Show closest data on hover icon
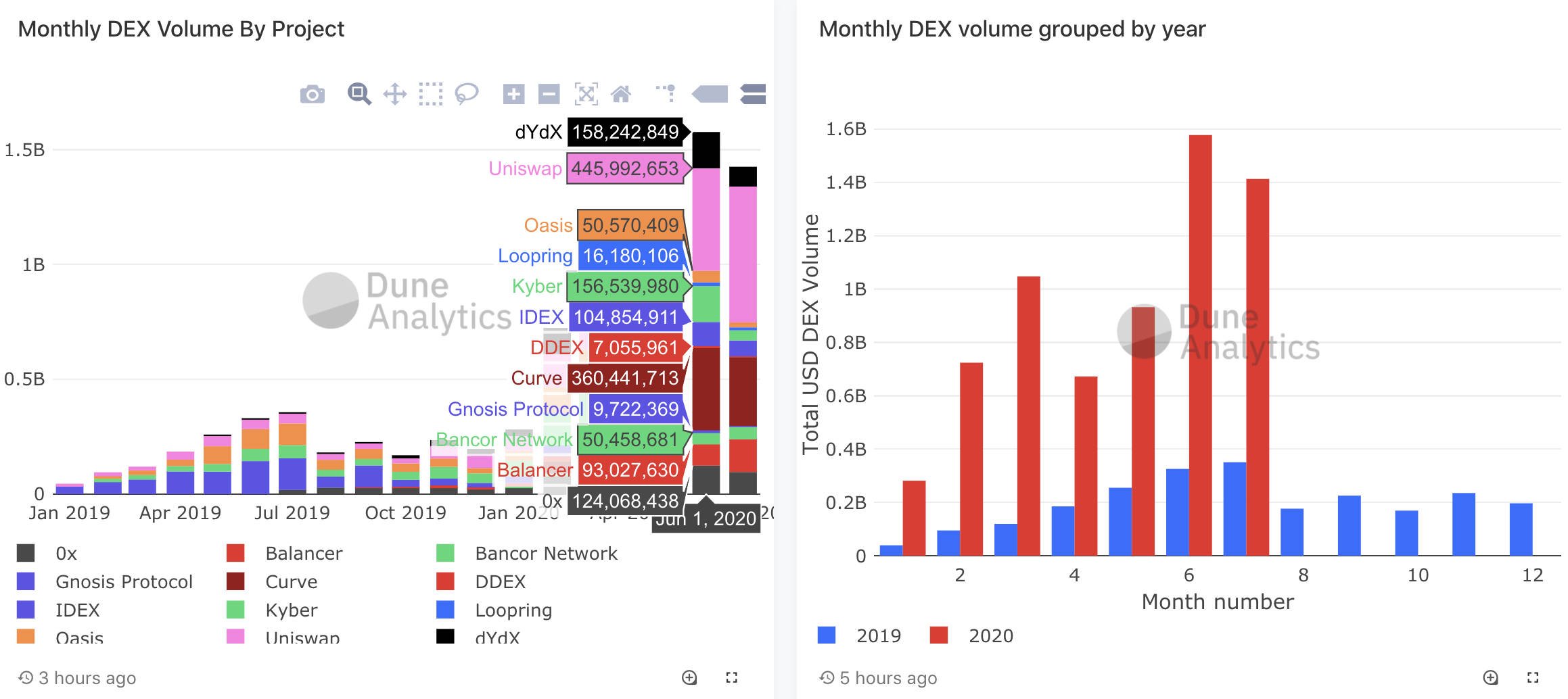Screen dimensions: 1568x699 [x=710, y=94]
